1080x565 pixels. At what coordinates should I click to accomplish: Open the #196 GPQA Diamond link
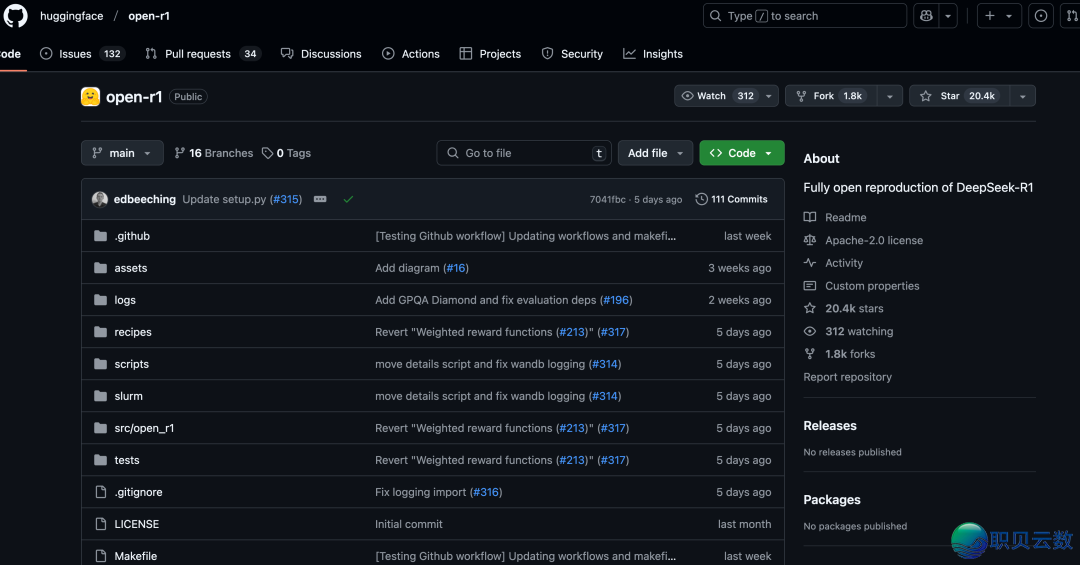(616, 300)
